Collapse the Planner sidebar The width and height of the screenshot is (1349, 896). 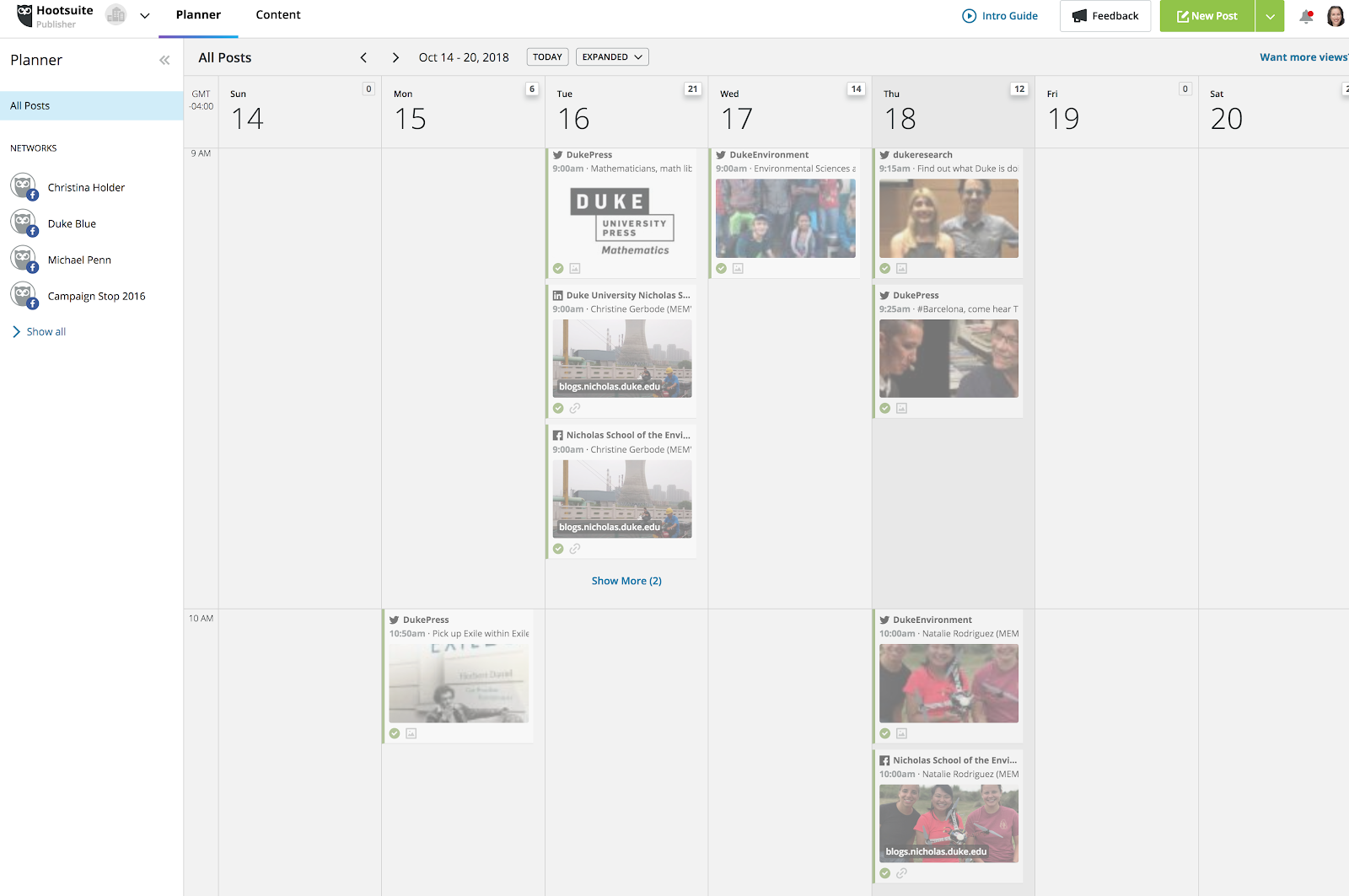click(164, 60)
